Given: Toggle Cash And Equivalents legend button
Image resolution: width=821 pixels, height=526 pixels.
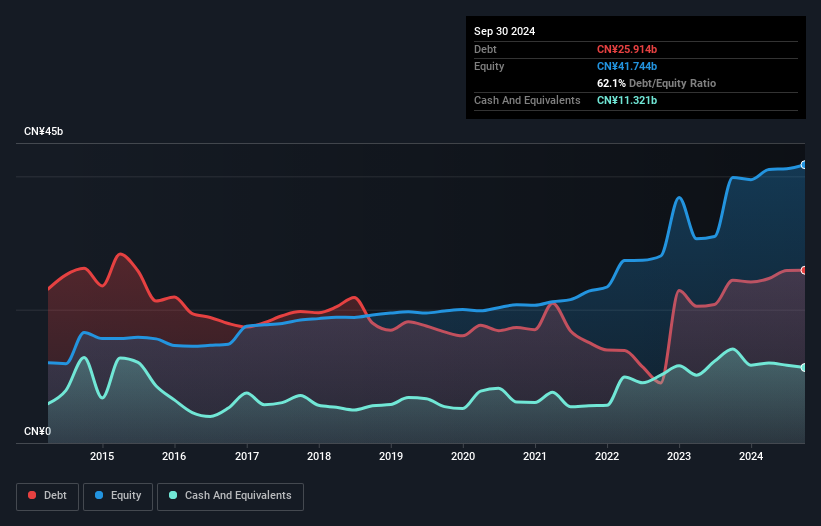Looking at the screenshot, I should [230, 496].
